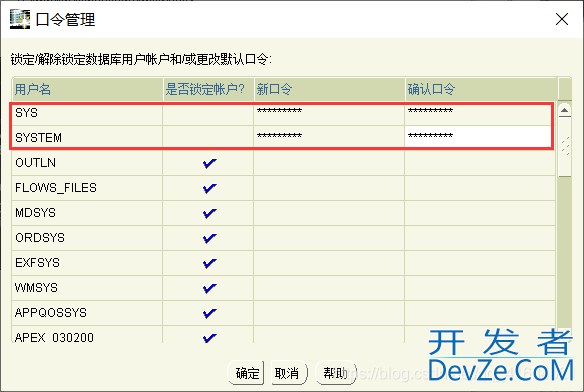Toggle lock checkmark for EXFSYS account
Viewport: 584px width, 392px height.
pyautogui.click(x=209, y=263)
